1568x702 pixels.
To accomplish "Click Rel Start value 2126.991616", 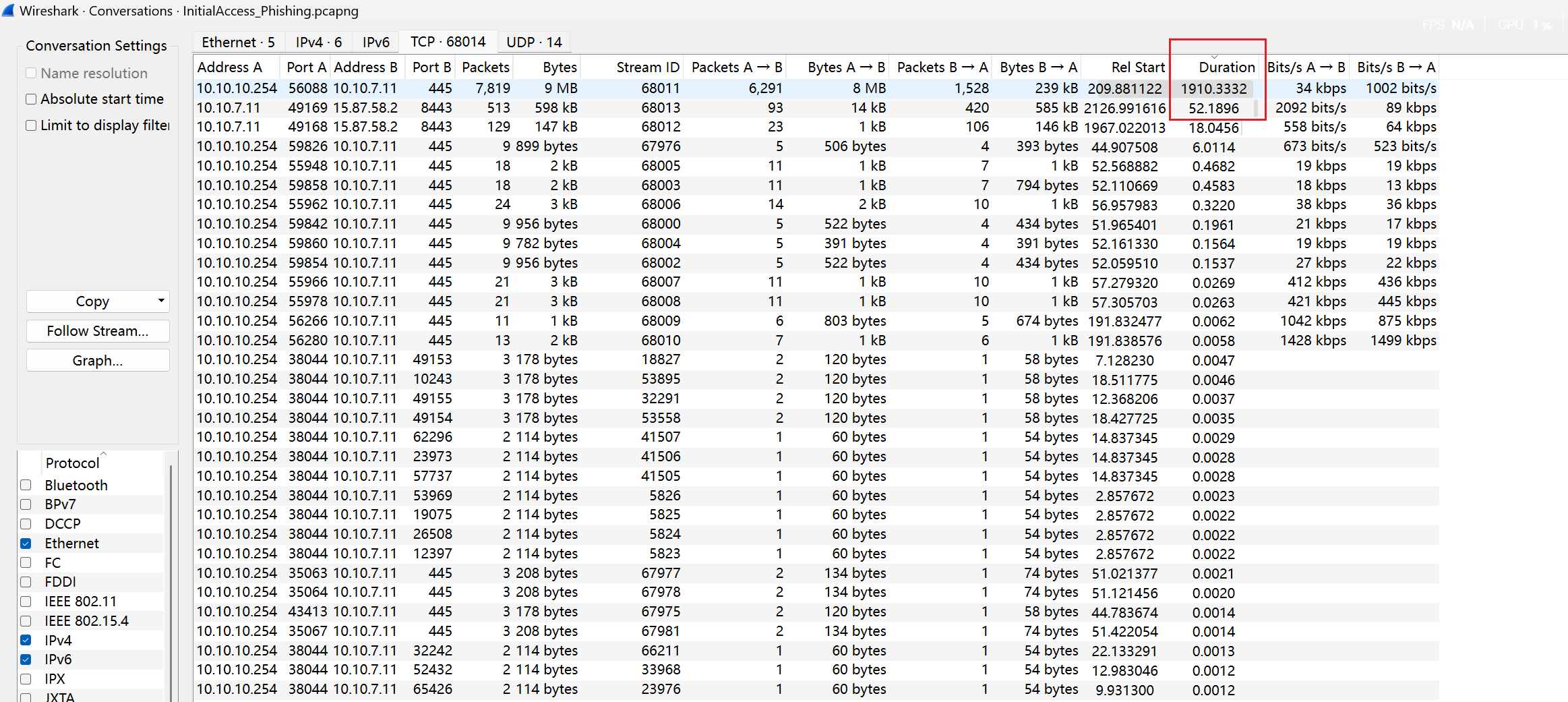I will pyautogui.click(x=1125, y=108).
